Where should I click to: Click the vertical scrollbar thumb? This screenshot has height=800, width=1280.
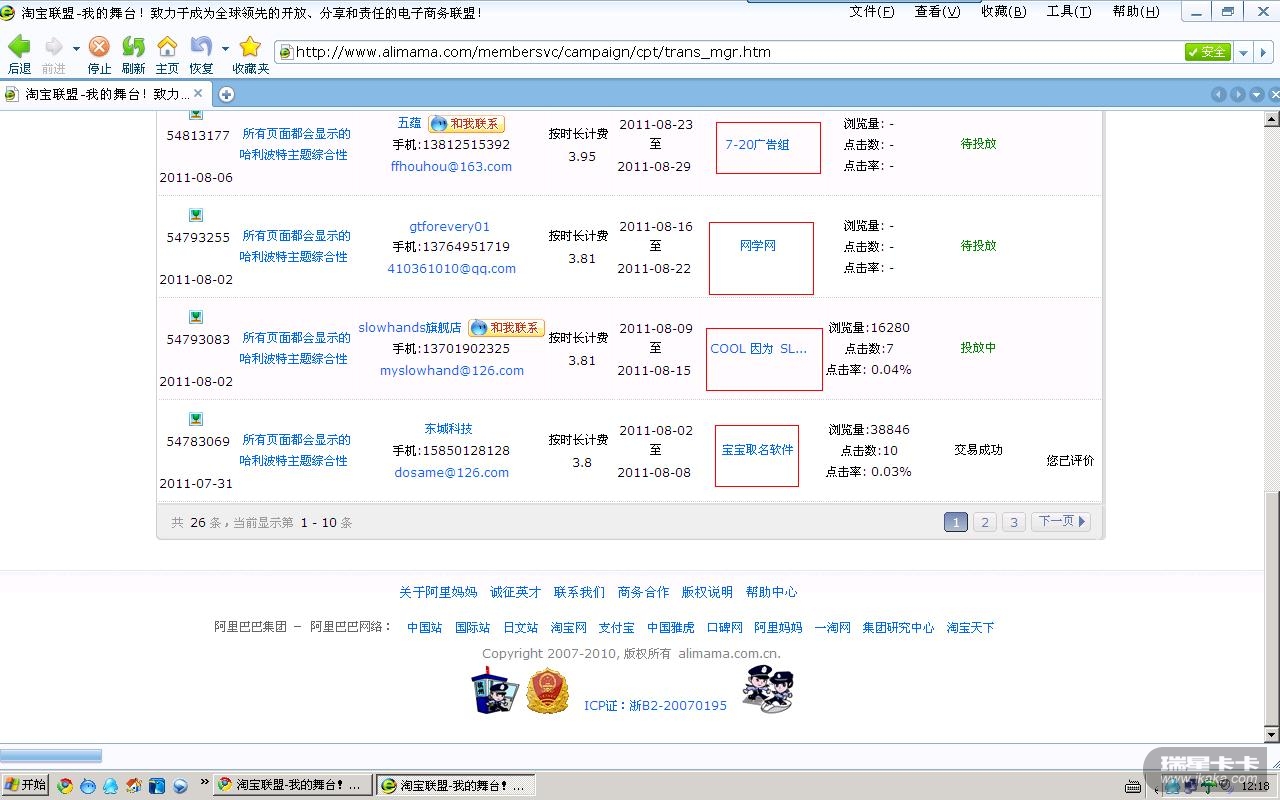click(1272, 610)
